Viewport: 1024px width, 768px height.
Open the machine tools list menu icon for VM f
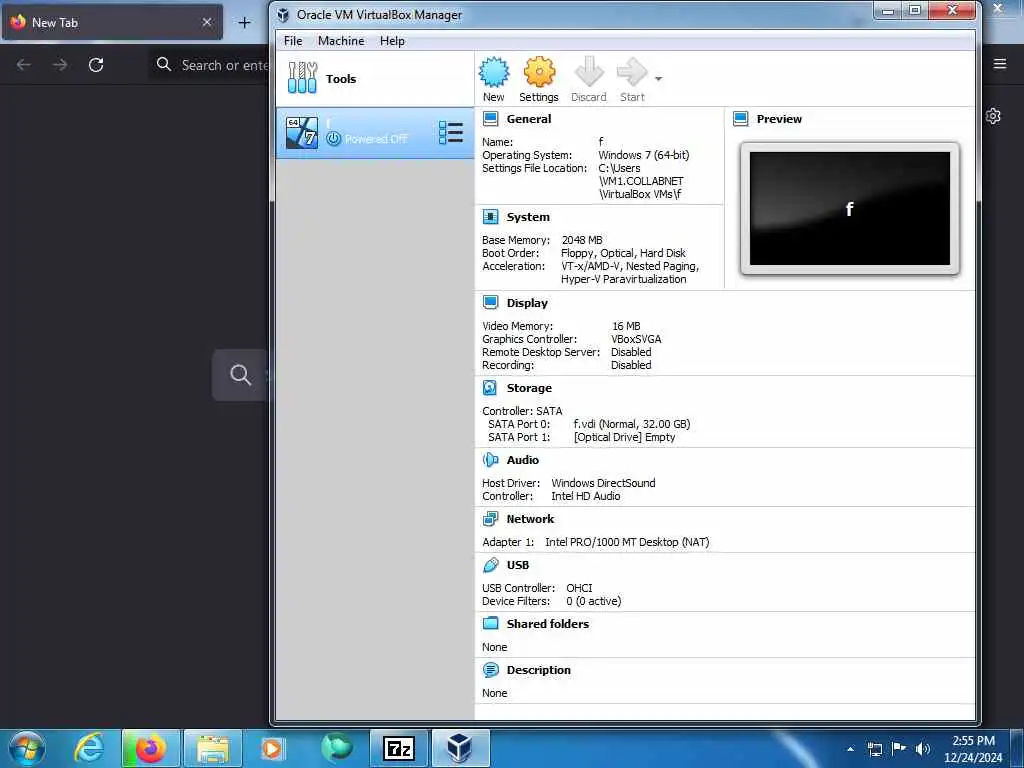pyautogui.click(x=451, y=133)
